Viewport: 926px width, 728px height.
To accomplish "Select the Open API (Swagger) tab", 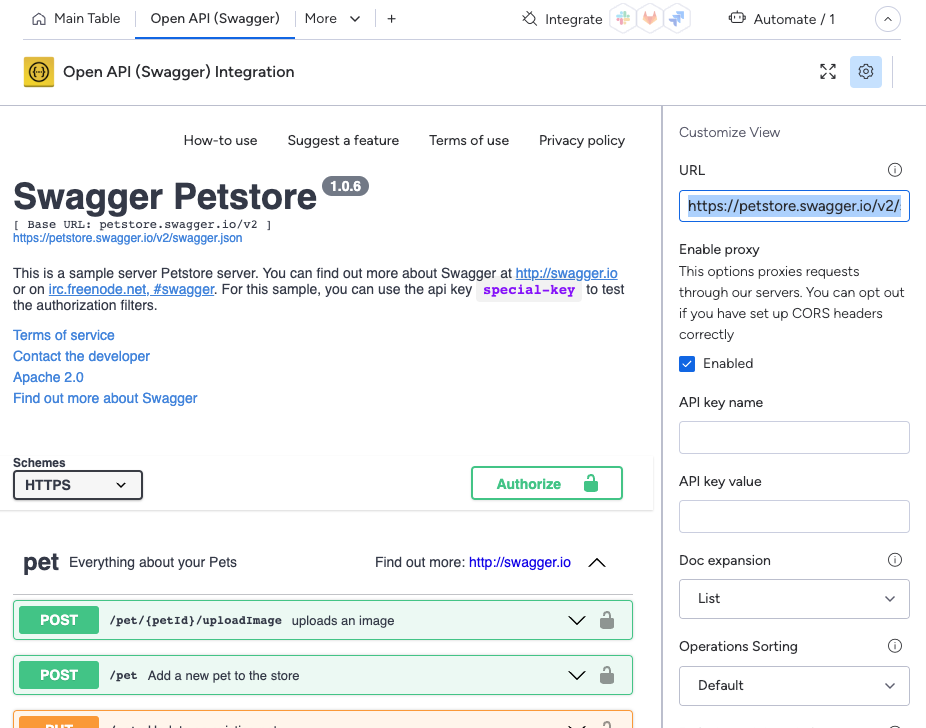I will (215, 19).
